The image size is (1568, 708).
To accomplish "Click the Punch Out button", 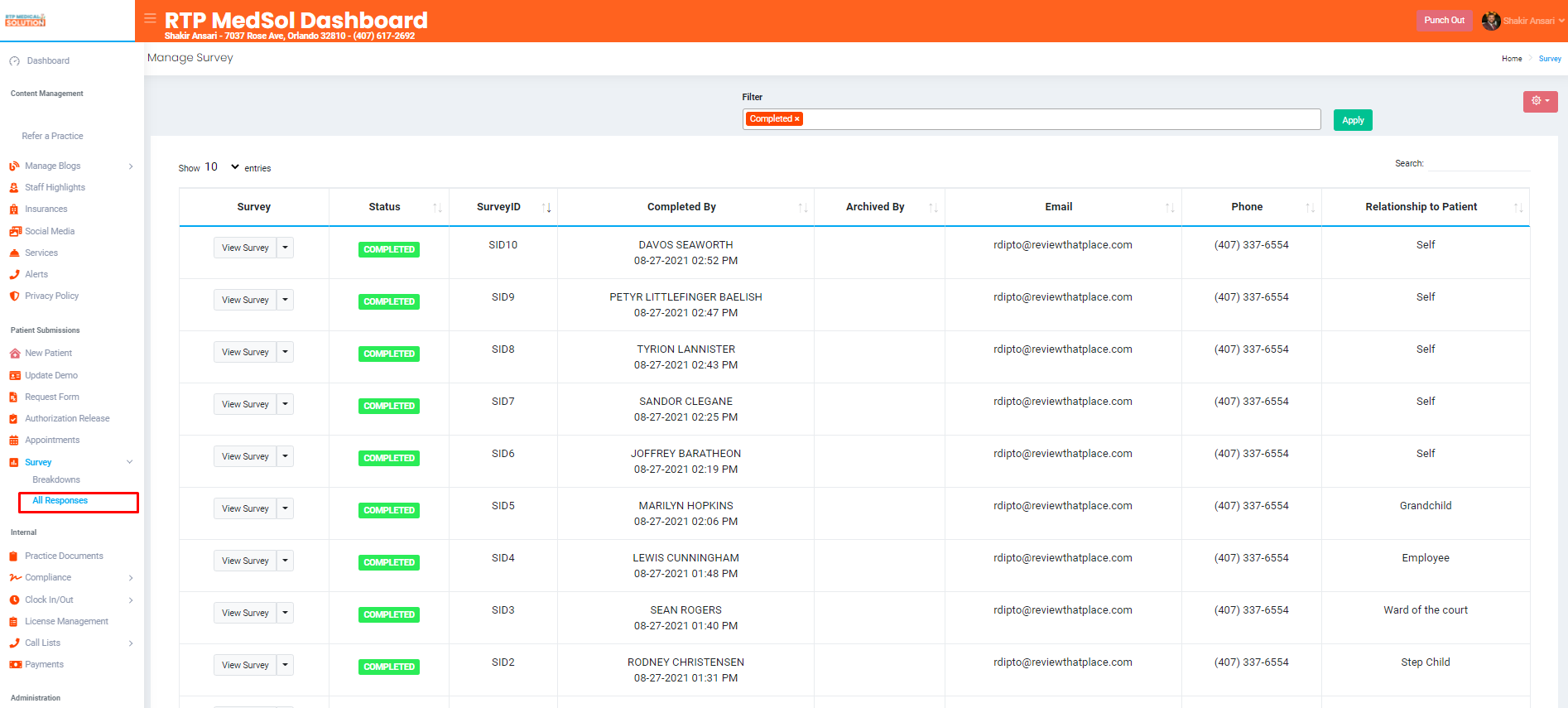I will 1444,21.
